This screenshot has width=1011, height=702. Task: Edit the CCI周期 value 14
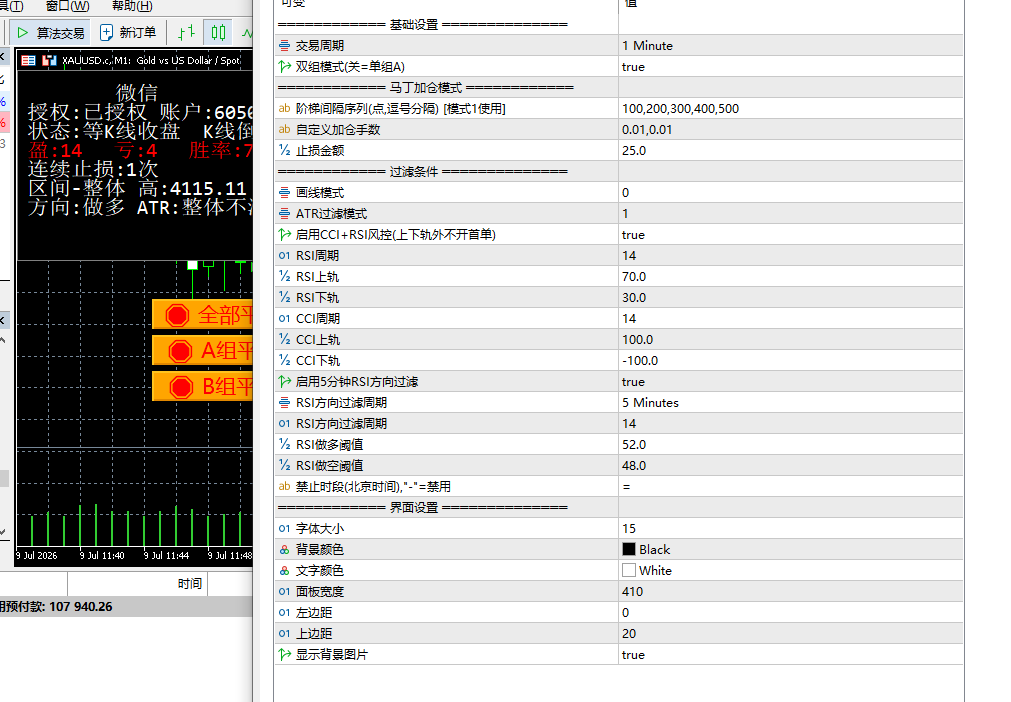tap(790, 318)
